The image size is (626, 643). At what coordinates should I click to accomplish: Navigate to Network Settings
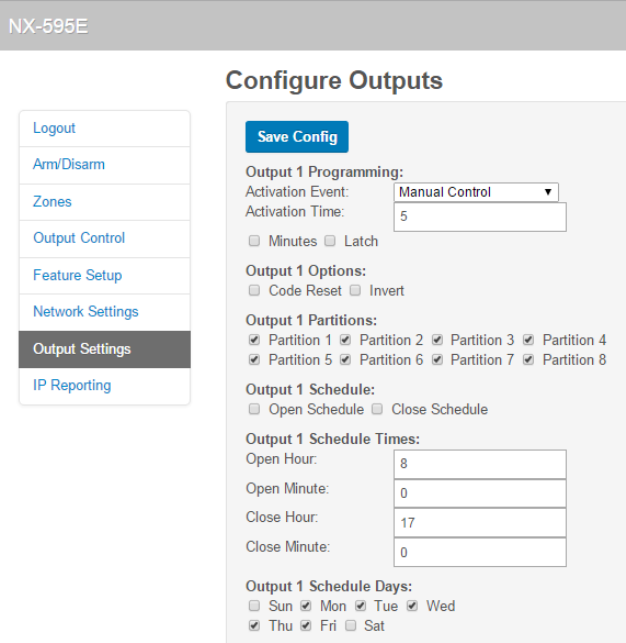point(85,312)
